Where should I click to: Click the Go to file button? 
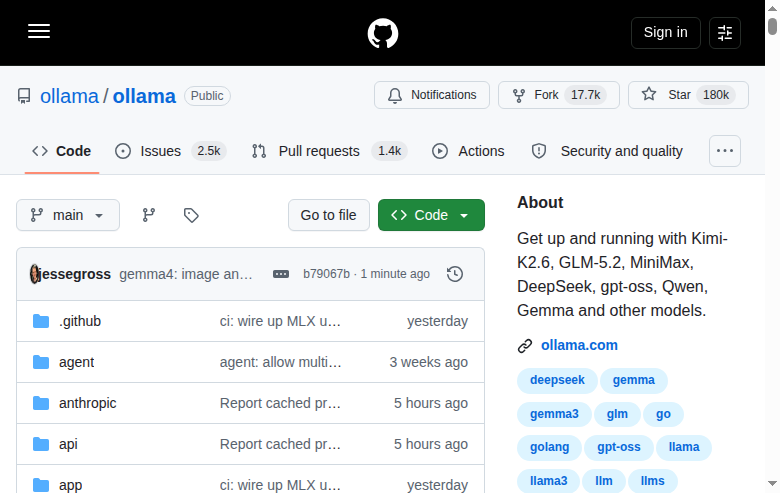pyautogui.click(x=328, y=215)
